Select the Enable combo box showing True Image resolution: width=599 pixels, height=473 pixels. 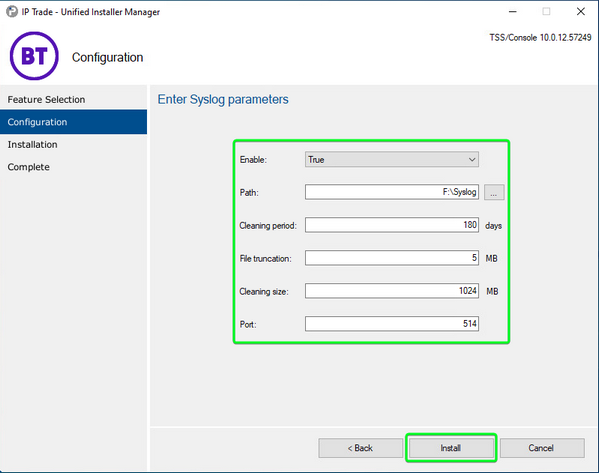(392, 160)
